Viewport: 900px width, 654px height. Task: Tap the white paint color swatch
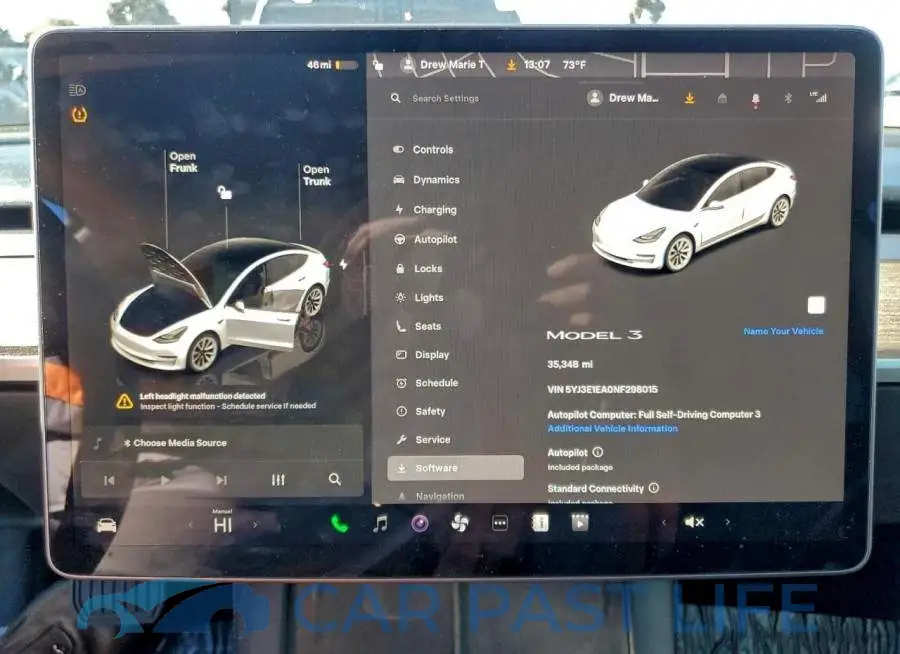pos(816,305)
